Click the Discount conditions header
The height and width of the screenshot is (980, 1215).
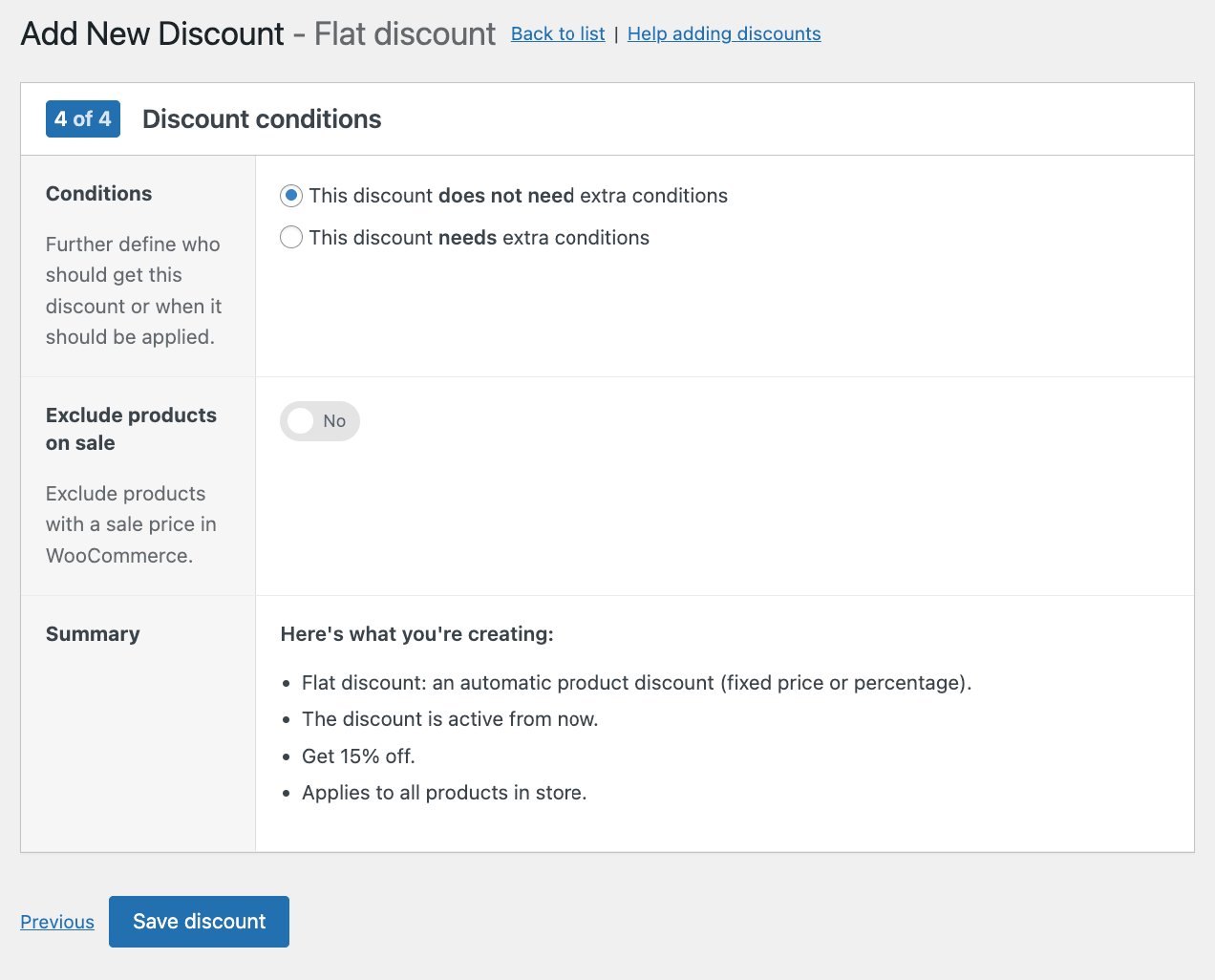(x=261, y=118)
